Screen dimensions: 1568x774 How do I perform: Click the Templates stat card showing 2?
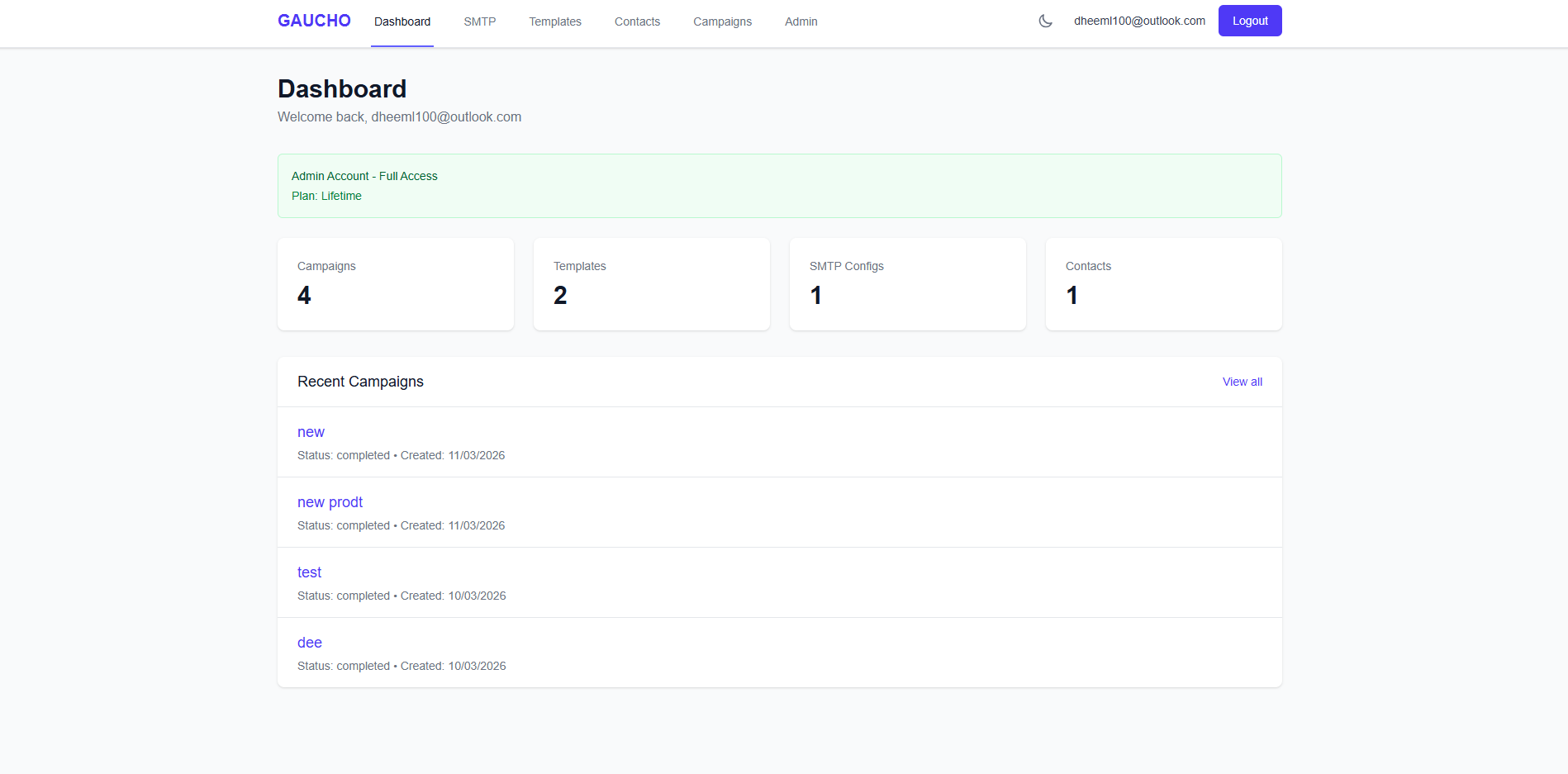click(651, 283)
